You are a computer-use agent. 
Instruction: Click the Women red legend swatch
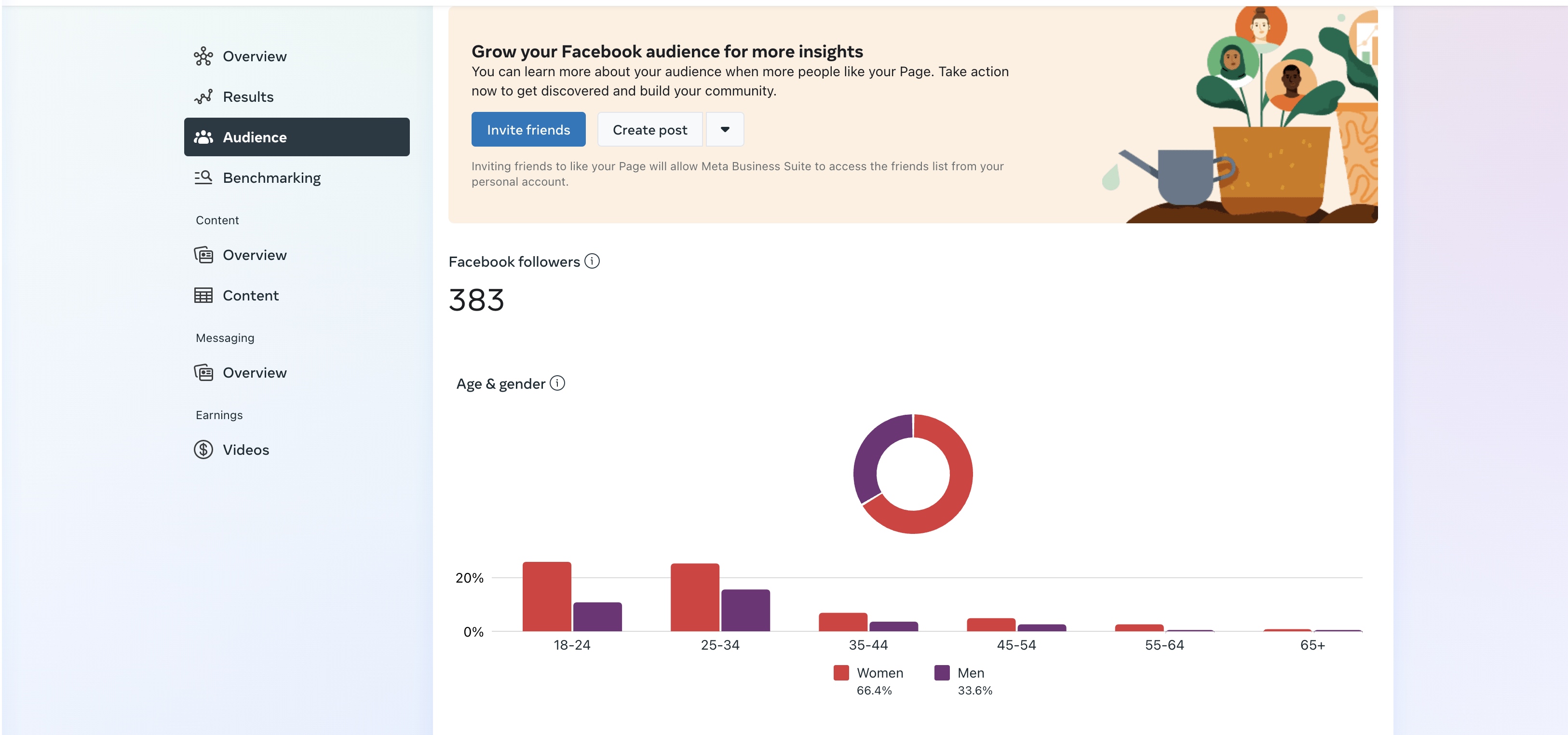tap(841, 672)
